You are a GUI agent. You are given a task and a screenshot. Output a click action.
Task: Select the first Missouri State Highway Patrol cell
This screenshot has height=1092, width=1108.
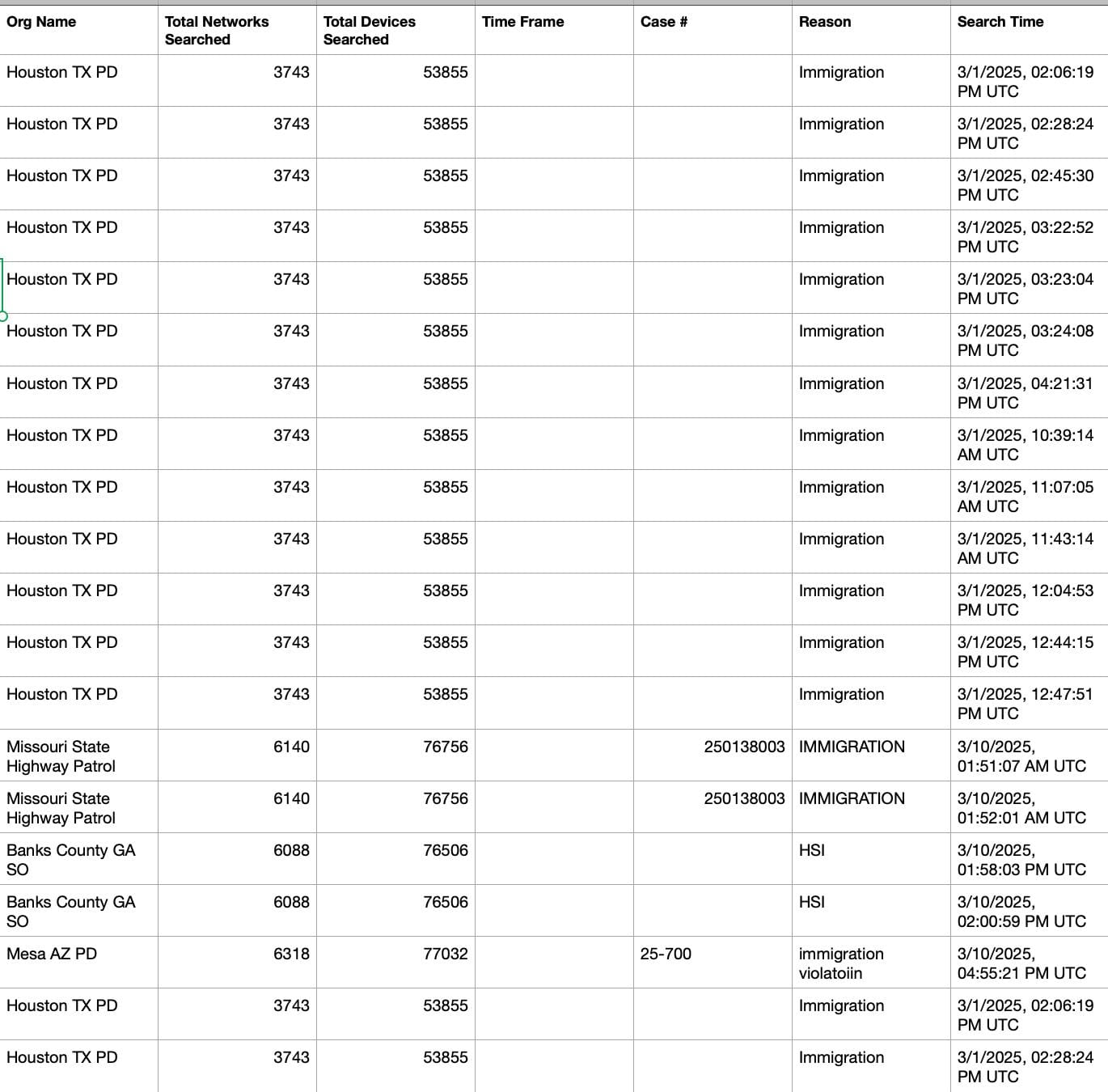coord(78,756)
